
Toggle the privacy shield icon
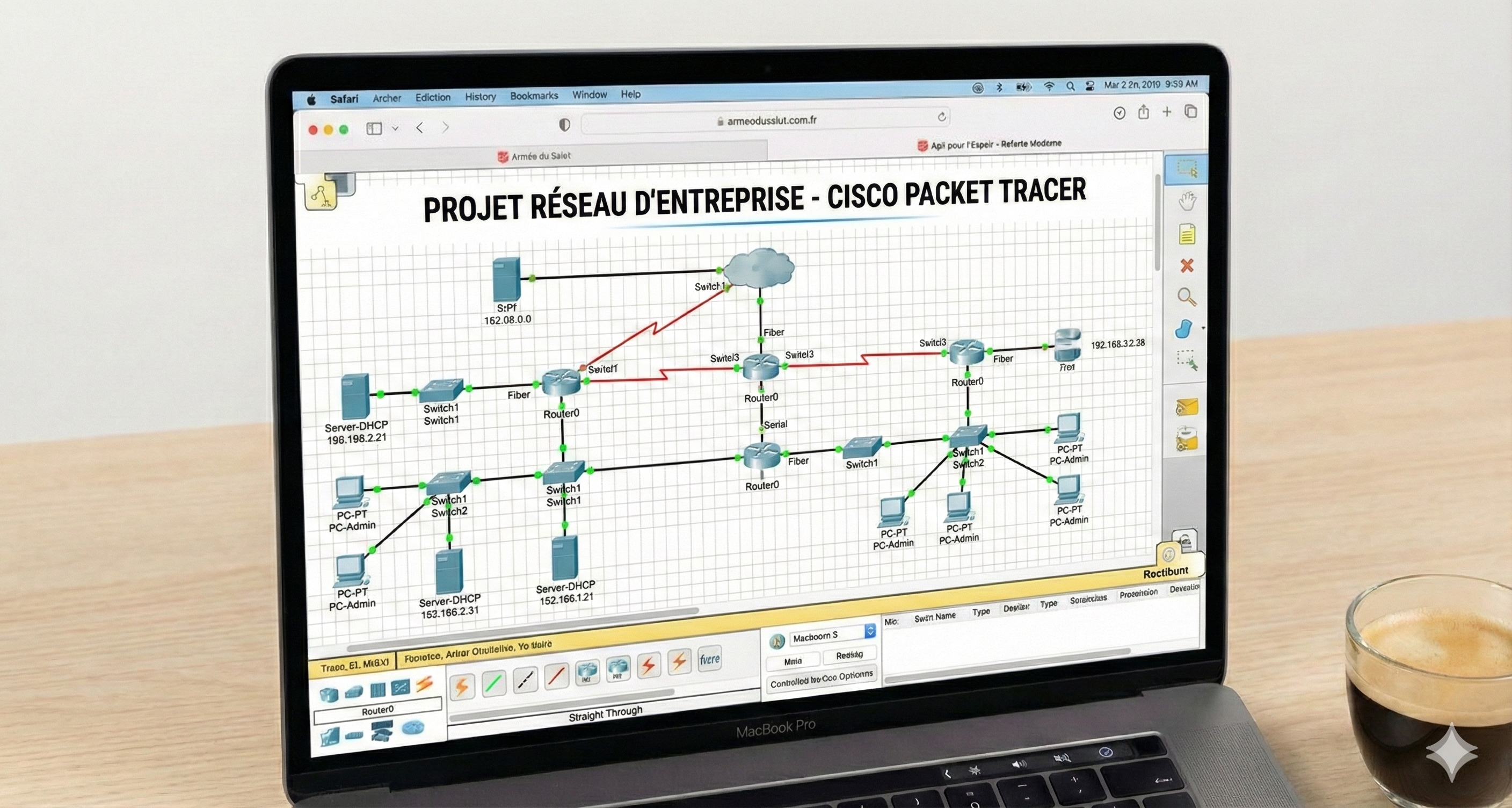click(x=564, y=125)
